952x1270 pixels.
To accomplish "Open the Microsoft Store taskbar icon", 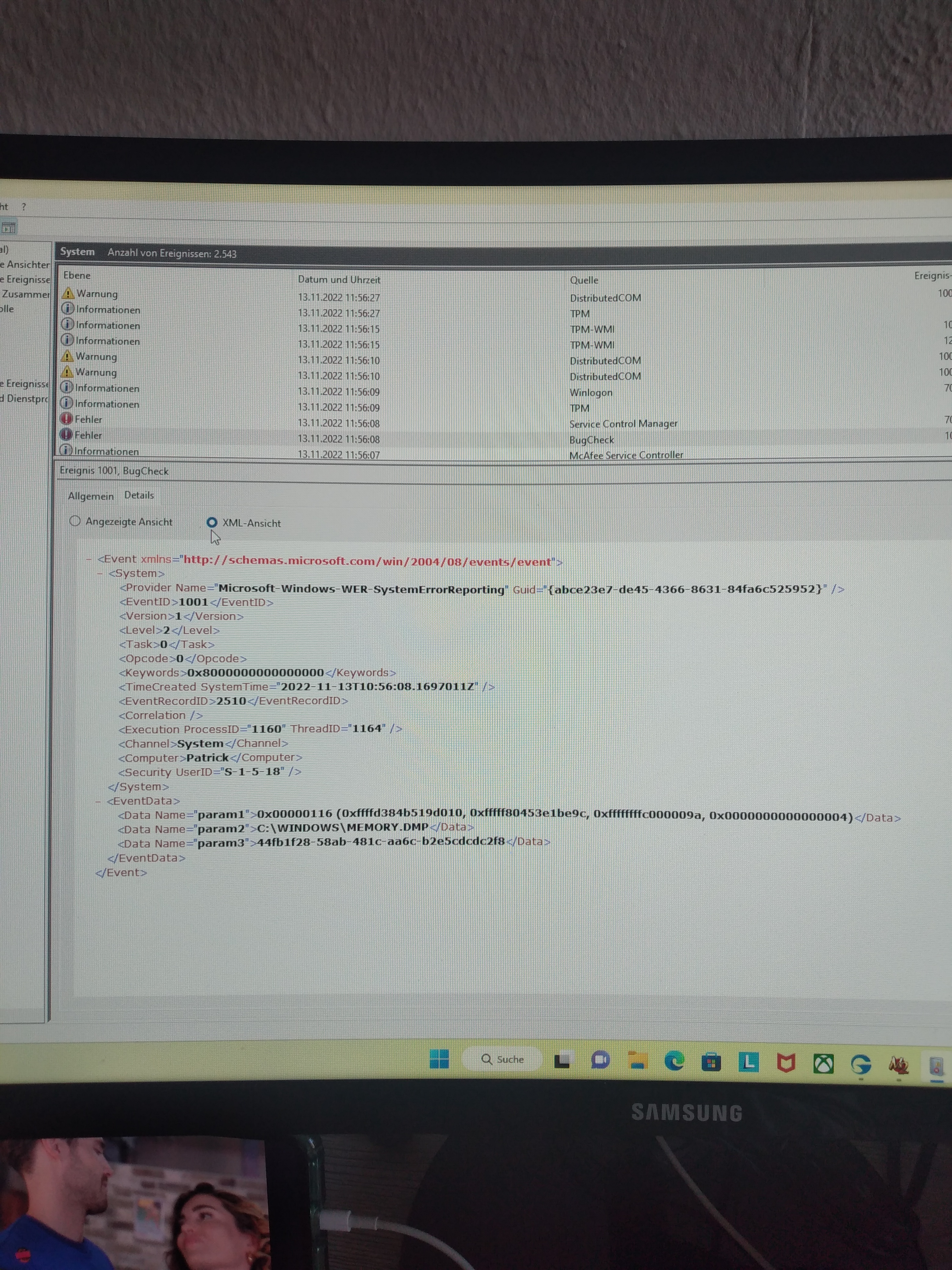I will pyautogui.click(x=711, y=1062).
